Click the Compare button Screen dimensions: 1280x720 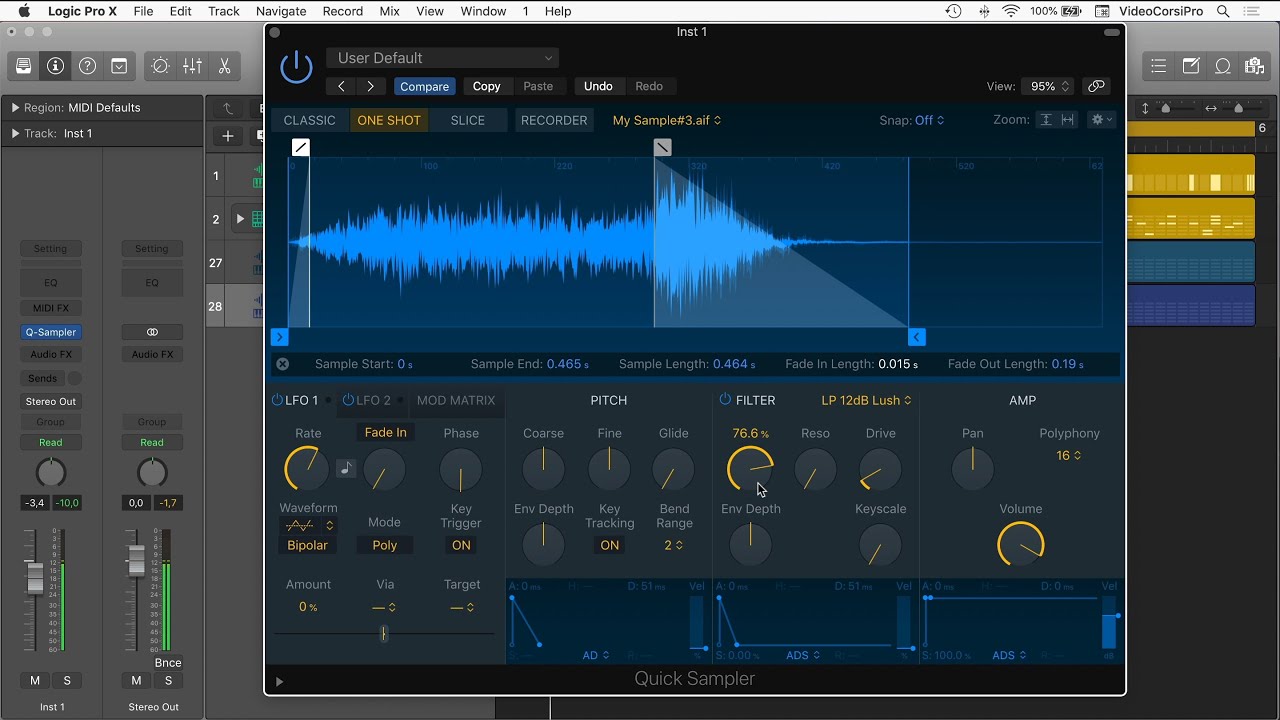tap(424, 86)
